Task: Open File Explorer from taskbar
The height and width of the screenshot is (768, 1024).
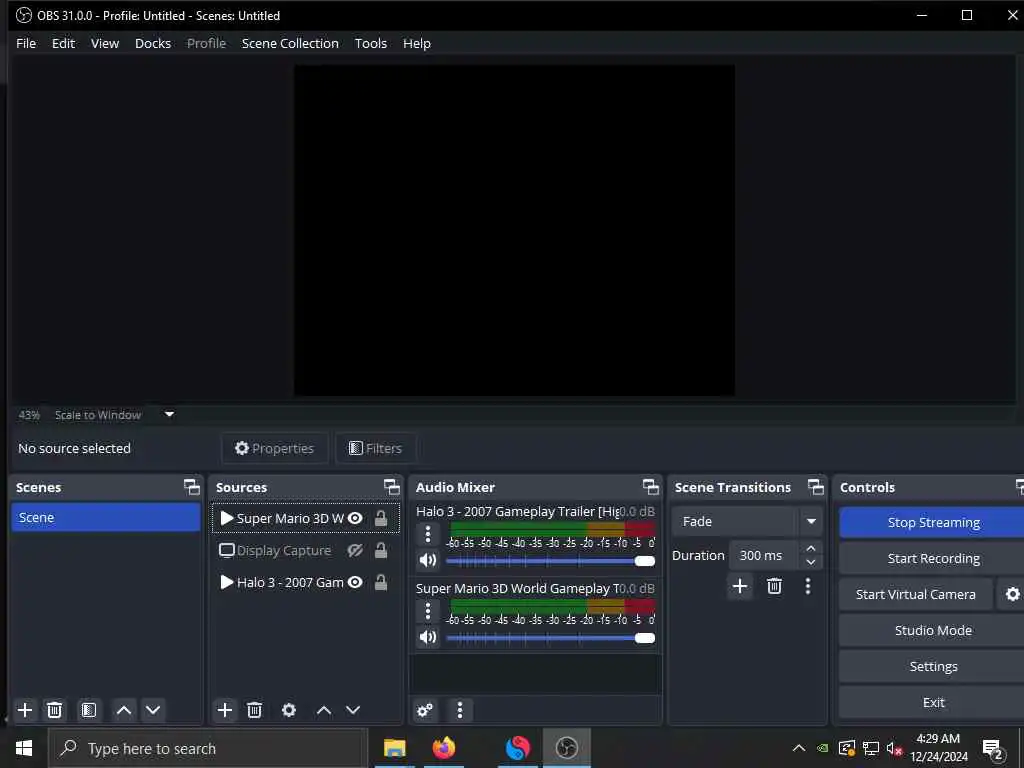Action: click(394, 748)
